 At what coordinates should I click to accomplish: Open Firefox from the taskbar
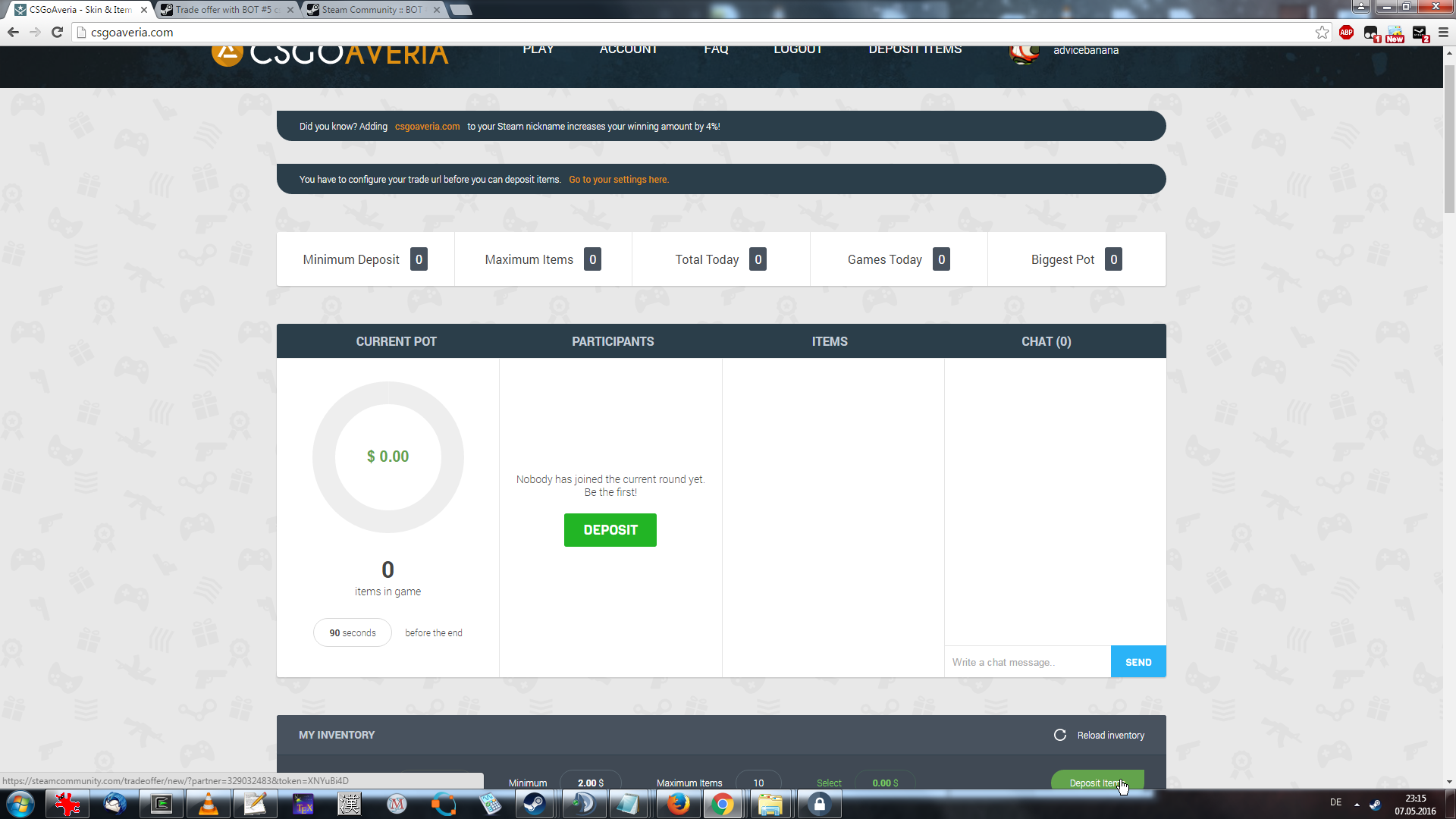pos(678,804)
